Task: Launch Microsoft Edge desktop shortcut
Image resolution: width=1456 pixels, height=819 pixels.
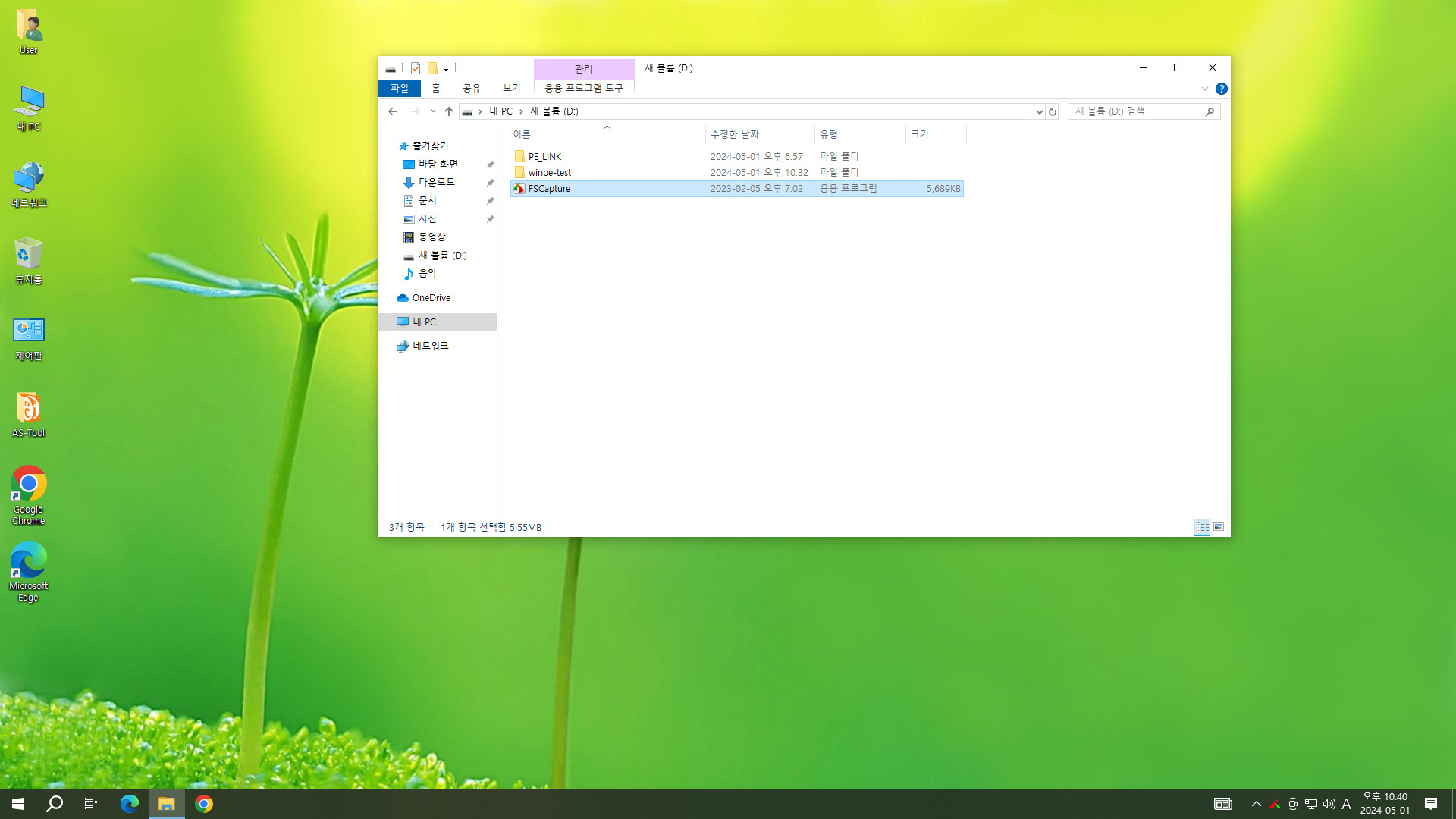Action: click(29, 572)
